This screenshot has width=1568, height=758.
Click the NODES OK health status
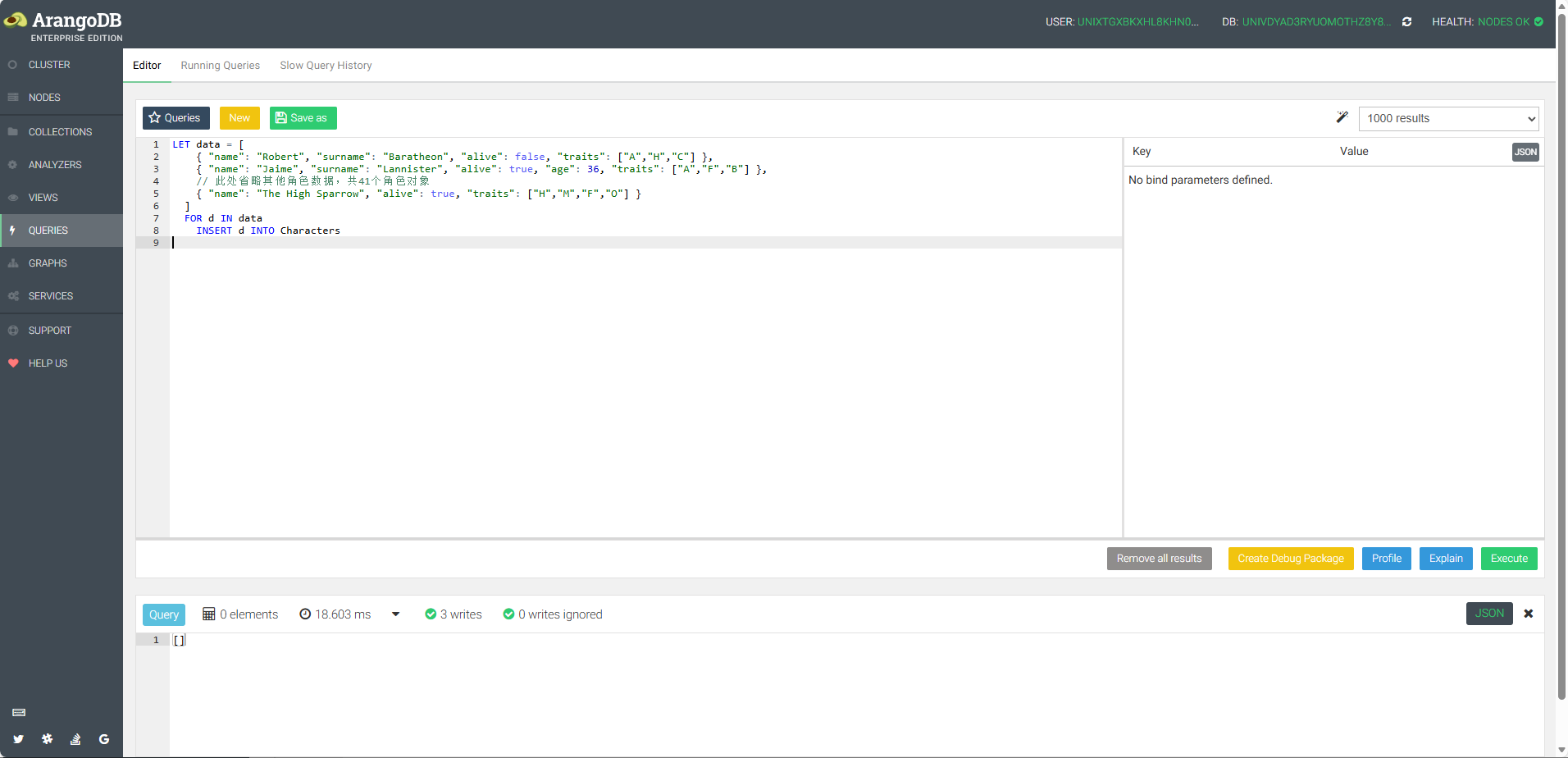point(1504,22)
